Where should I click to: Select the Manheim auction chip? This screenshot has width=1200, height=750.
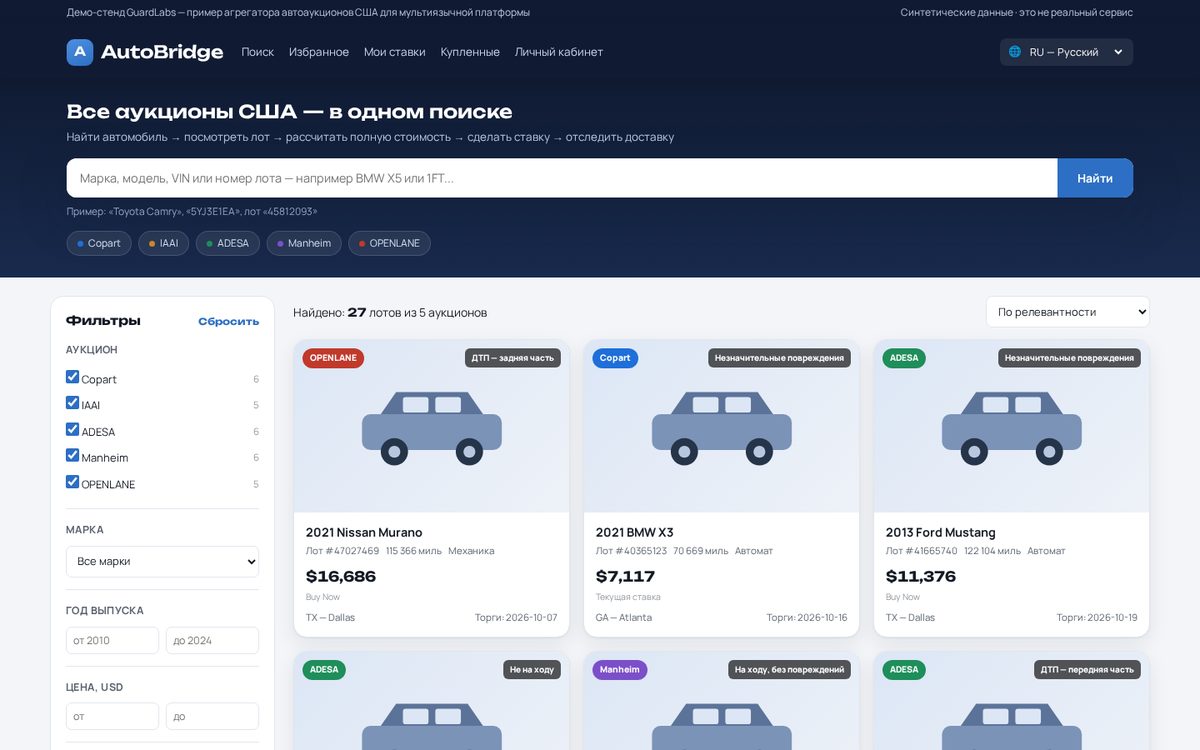click(x=304, y=243)
